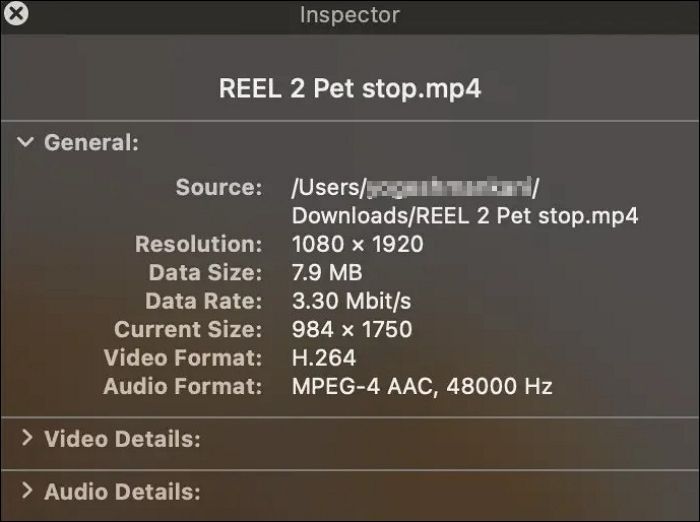Select the 7.9 MB value
The width and height of the screenshot is (700, 522).
click(327, 273)
